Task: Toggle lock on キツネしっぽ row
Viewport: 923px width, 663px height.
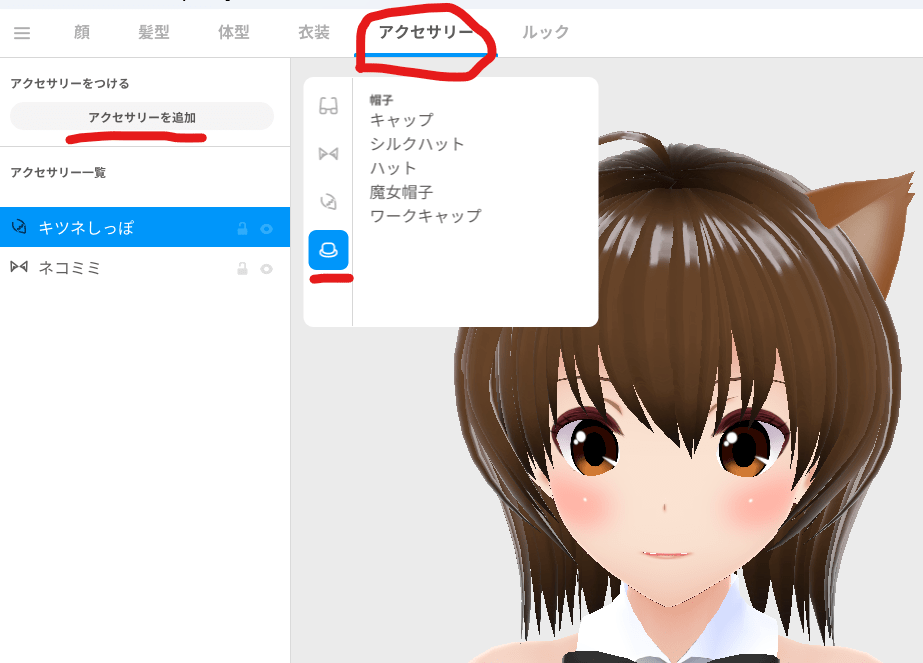Action: (242, 228)
